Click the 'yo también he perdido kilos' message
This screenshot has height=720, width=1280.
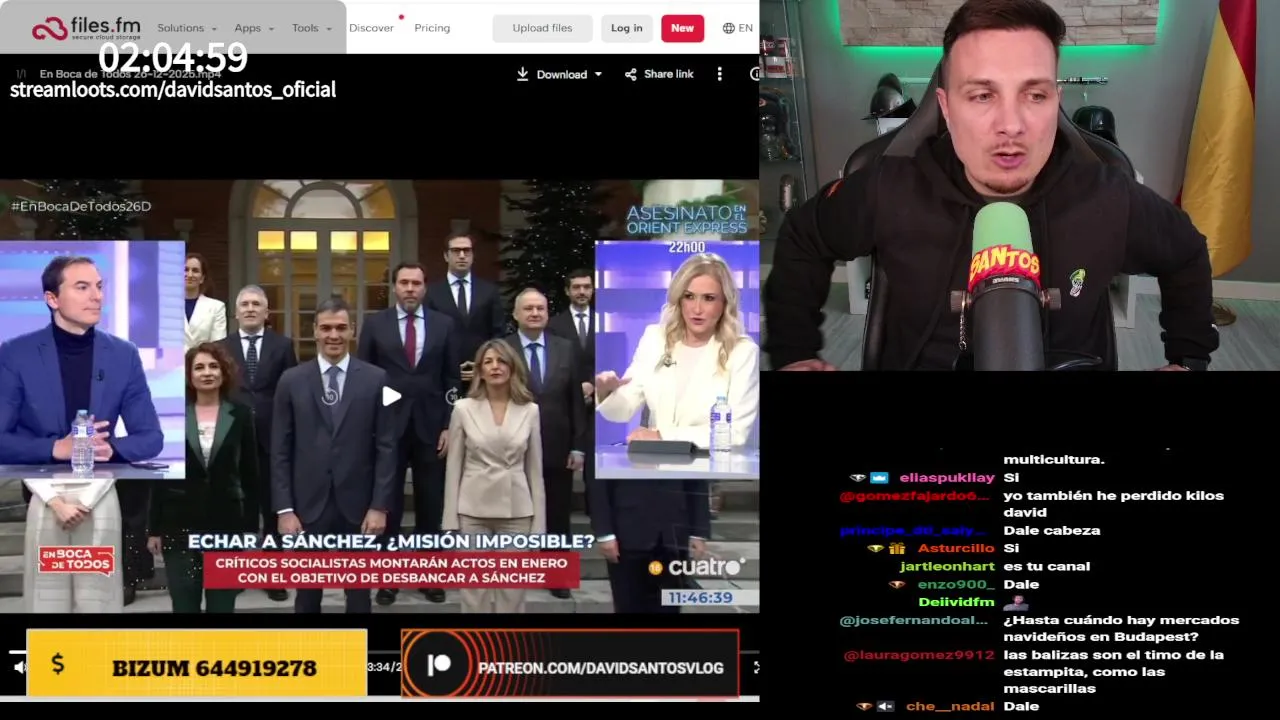1113,503
